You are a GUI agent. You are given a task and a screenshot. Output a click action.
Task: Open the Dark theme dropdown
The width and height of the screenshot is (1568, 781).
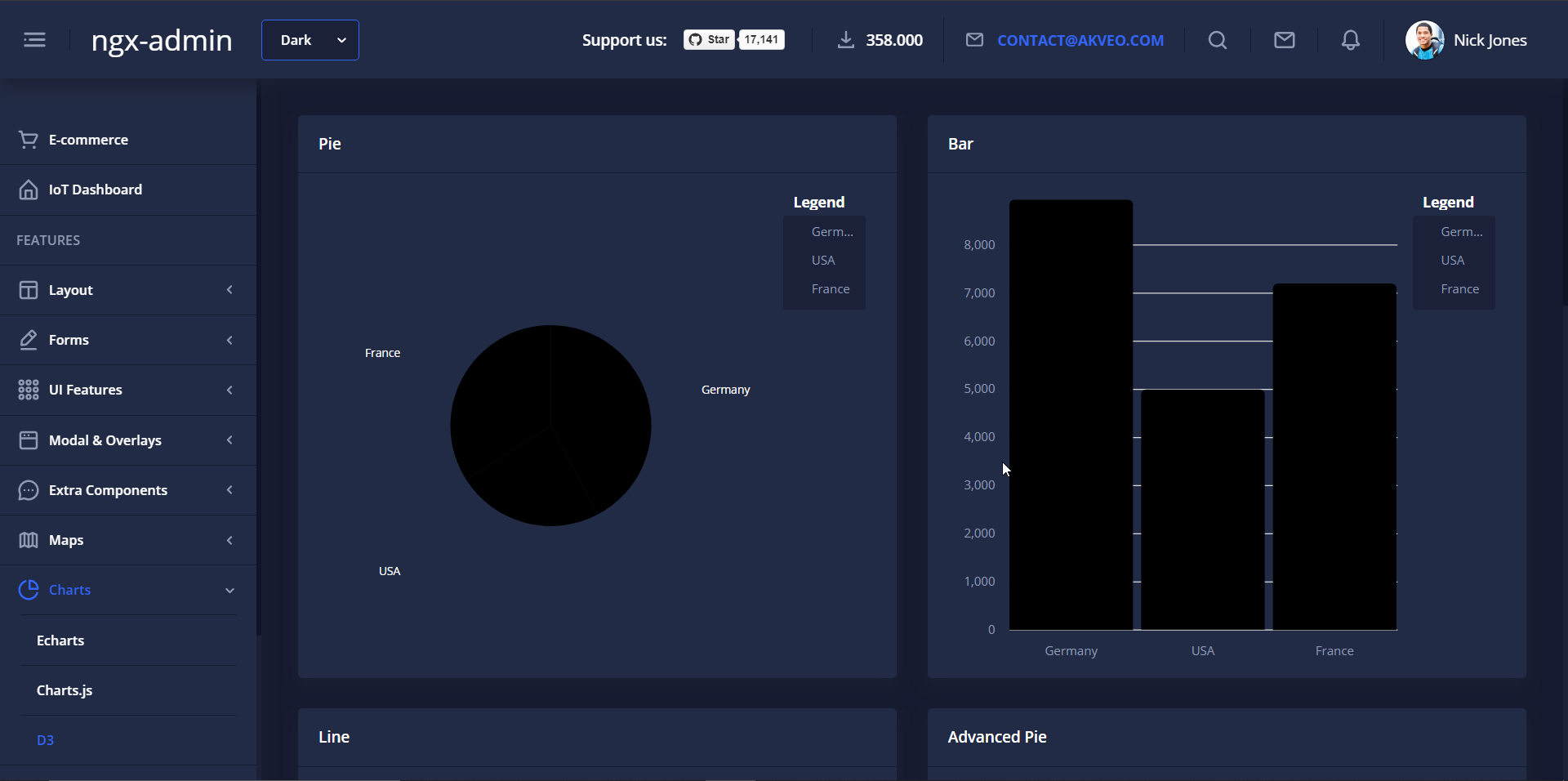click(x=310, y=40)
